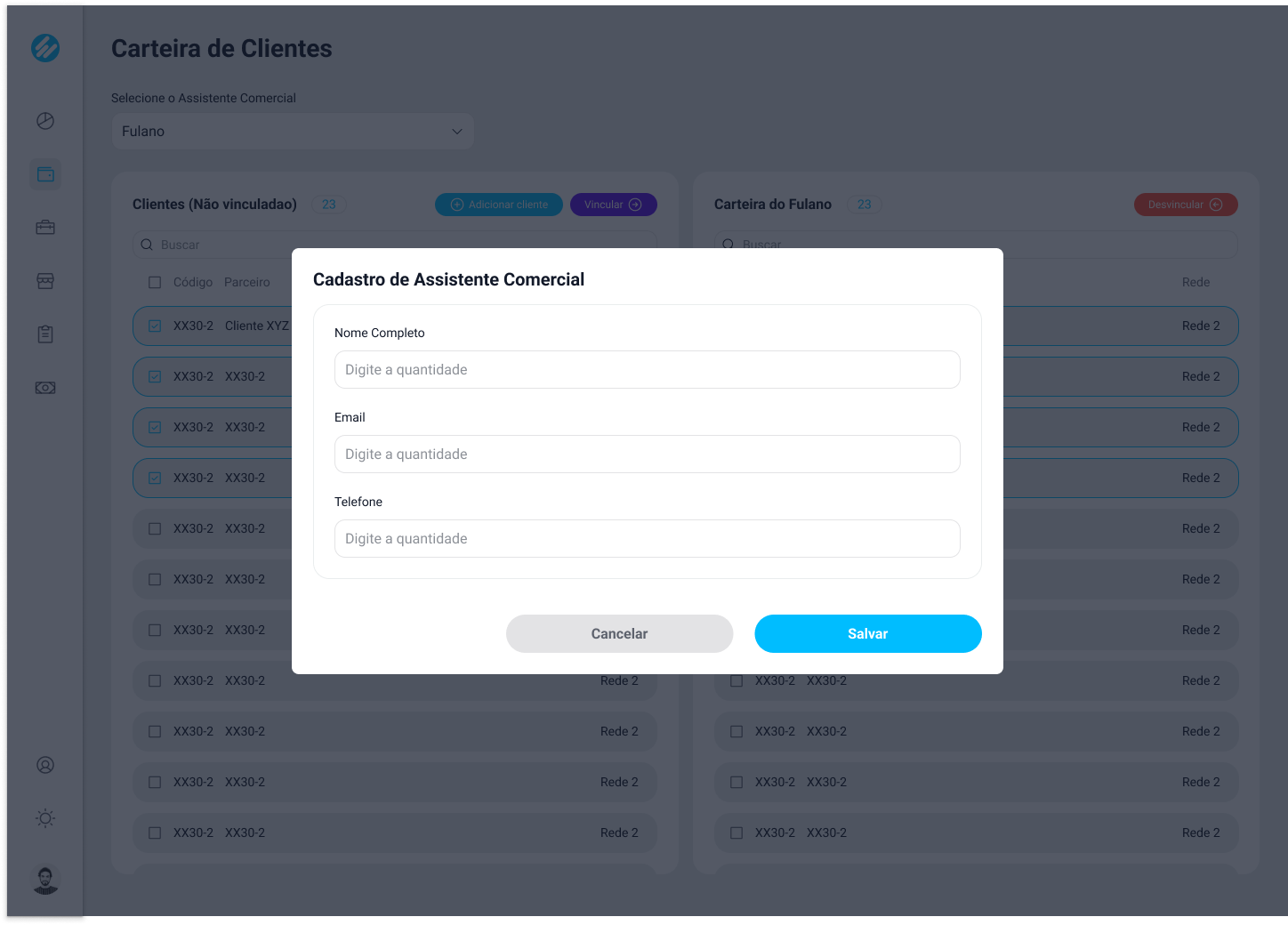Focus the Nome Completo input field
The height and width of the screenshot is (925, 1288).
(x=648, y=369)
